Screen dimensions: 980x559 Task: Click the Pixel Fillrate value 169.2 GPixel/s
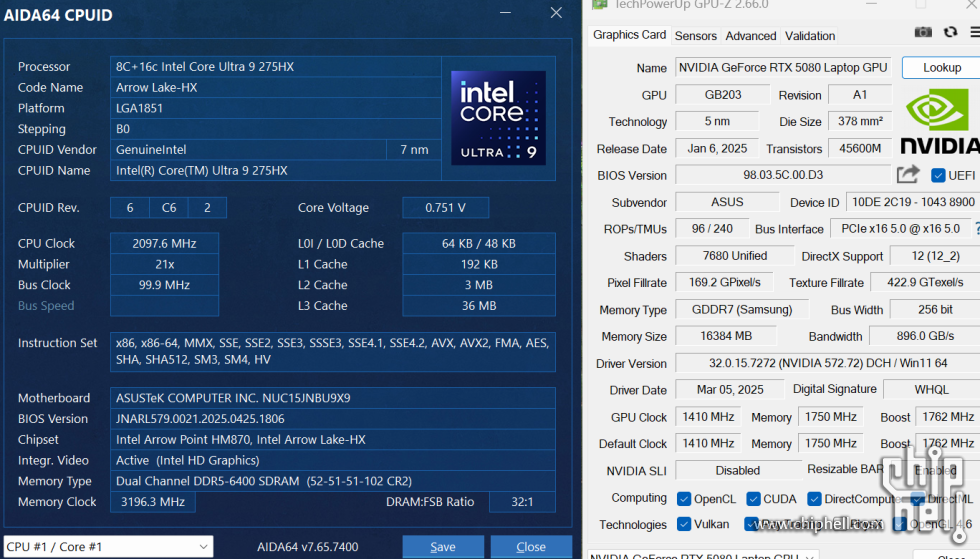tap(724, 282)
